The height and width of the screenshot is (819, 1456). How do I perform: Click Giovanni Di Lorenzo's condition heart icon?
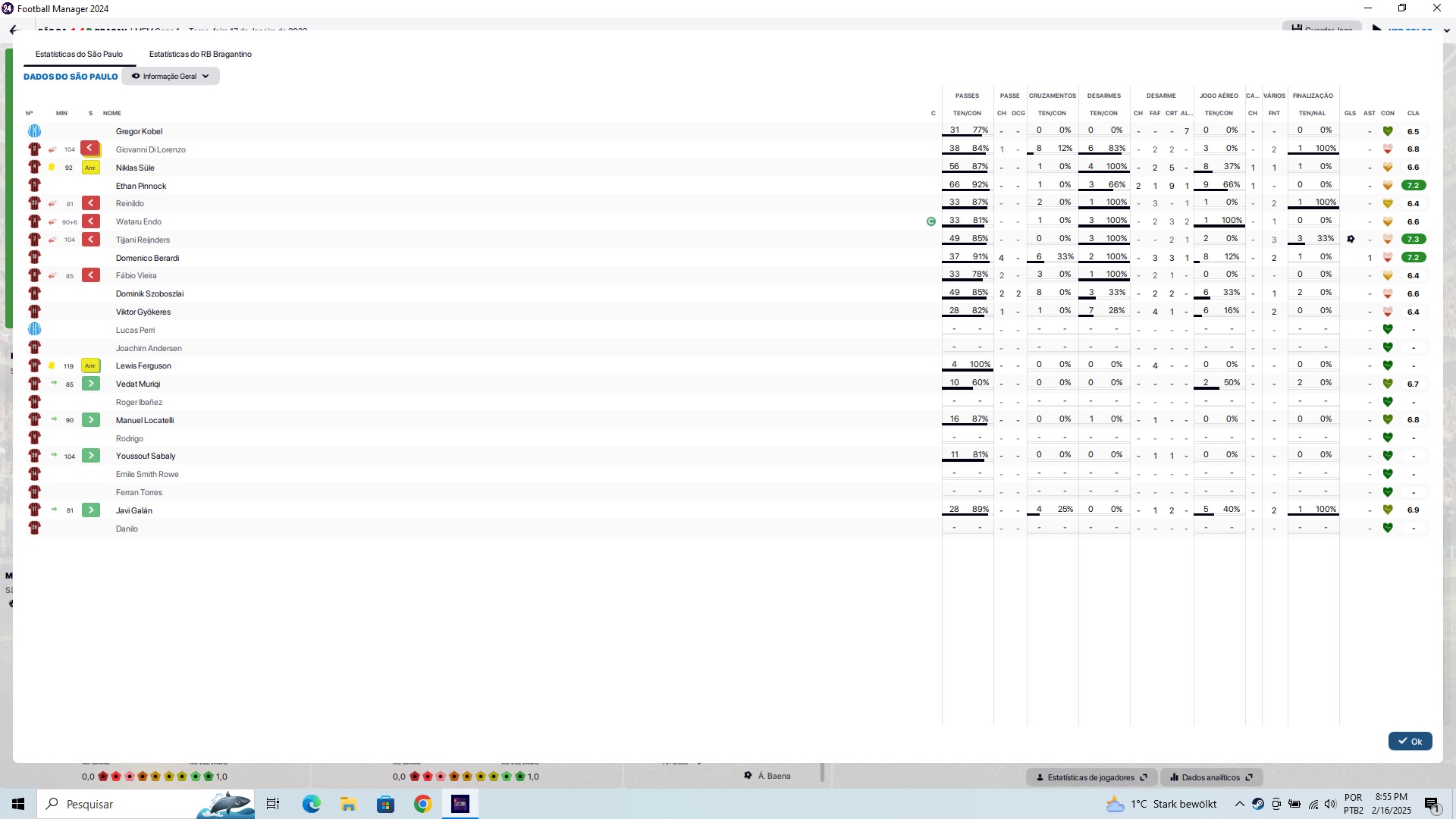click(1388, 149)
